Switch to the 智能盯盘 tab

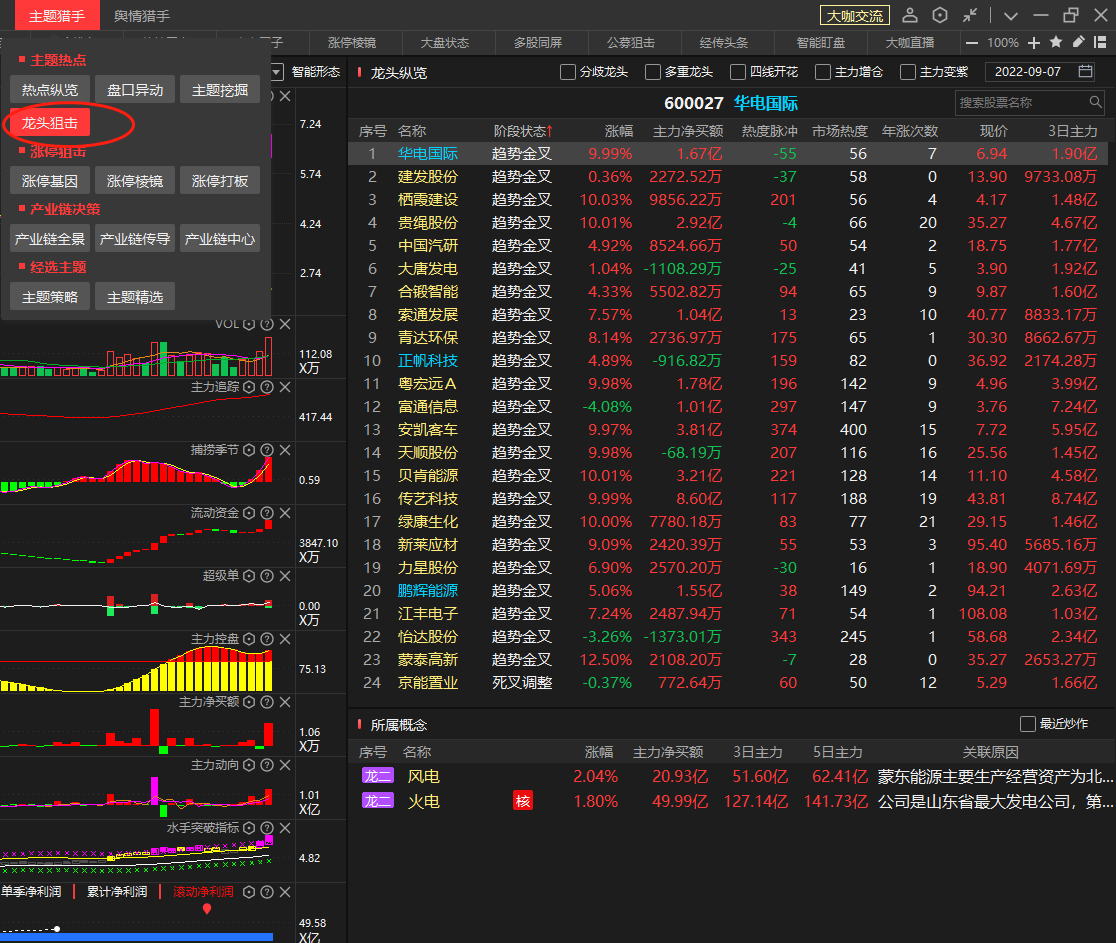(821, 43)
